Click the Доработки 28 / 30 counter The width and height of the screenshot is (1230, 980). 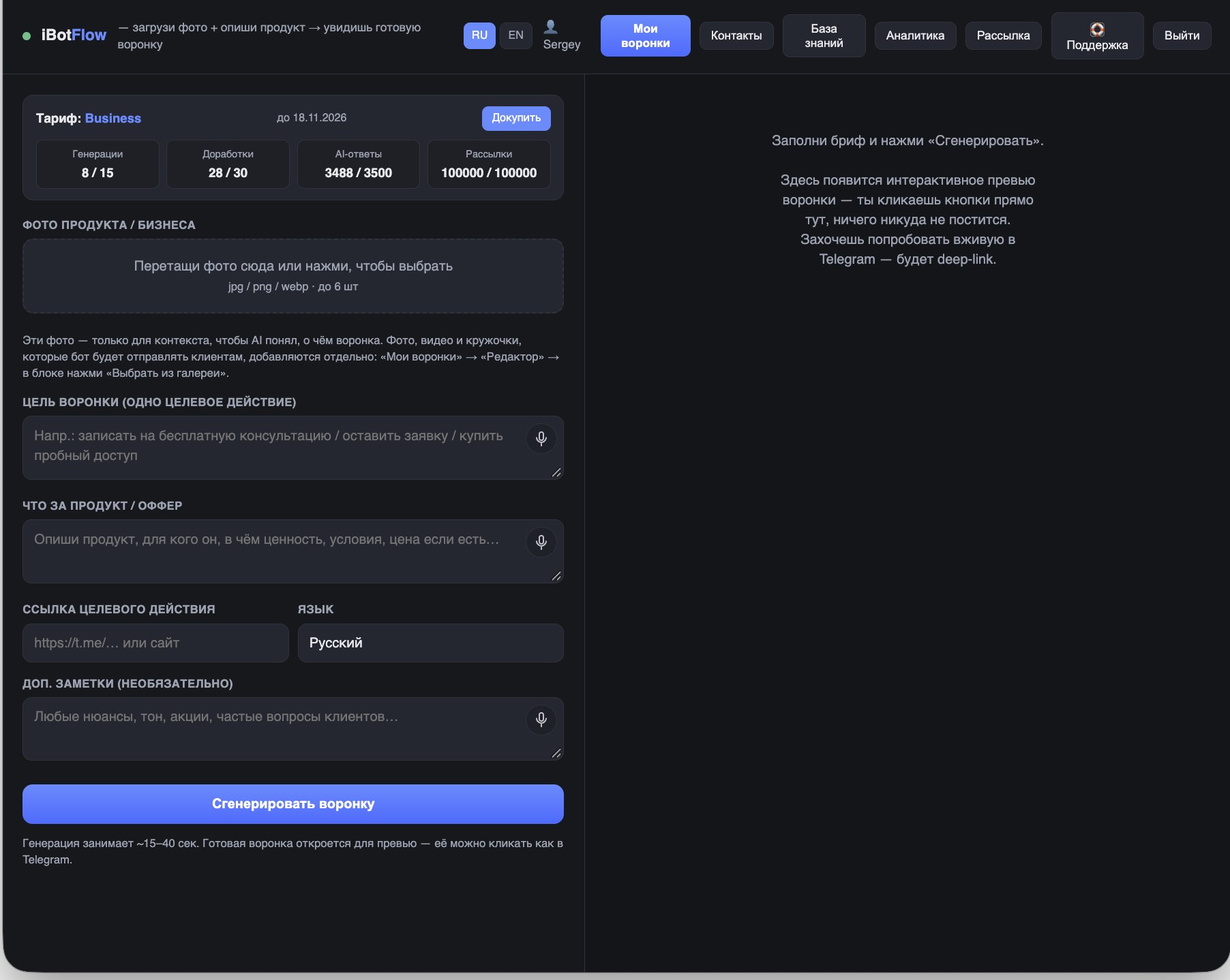tap(228, 164)
